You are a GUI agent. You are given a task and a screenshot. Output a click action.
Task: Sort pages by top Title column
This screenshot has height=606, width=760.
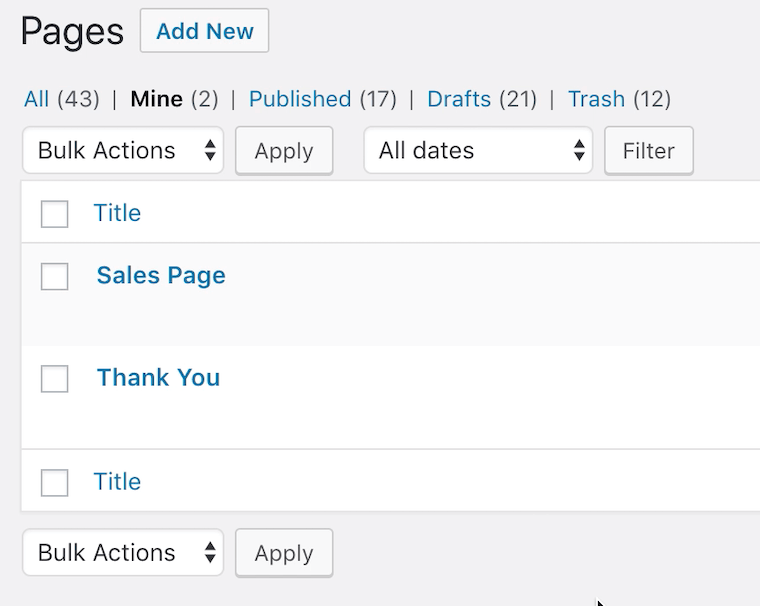coord(117,213)
